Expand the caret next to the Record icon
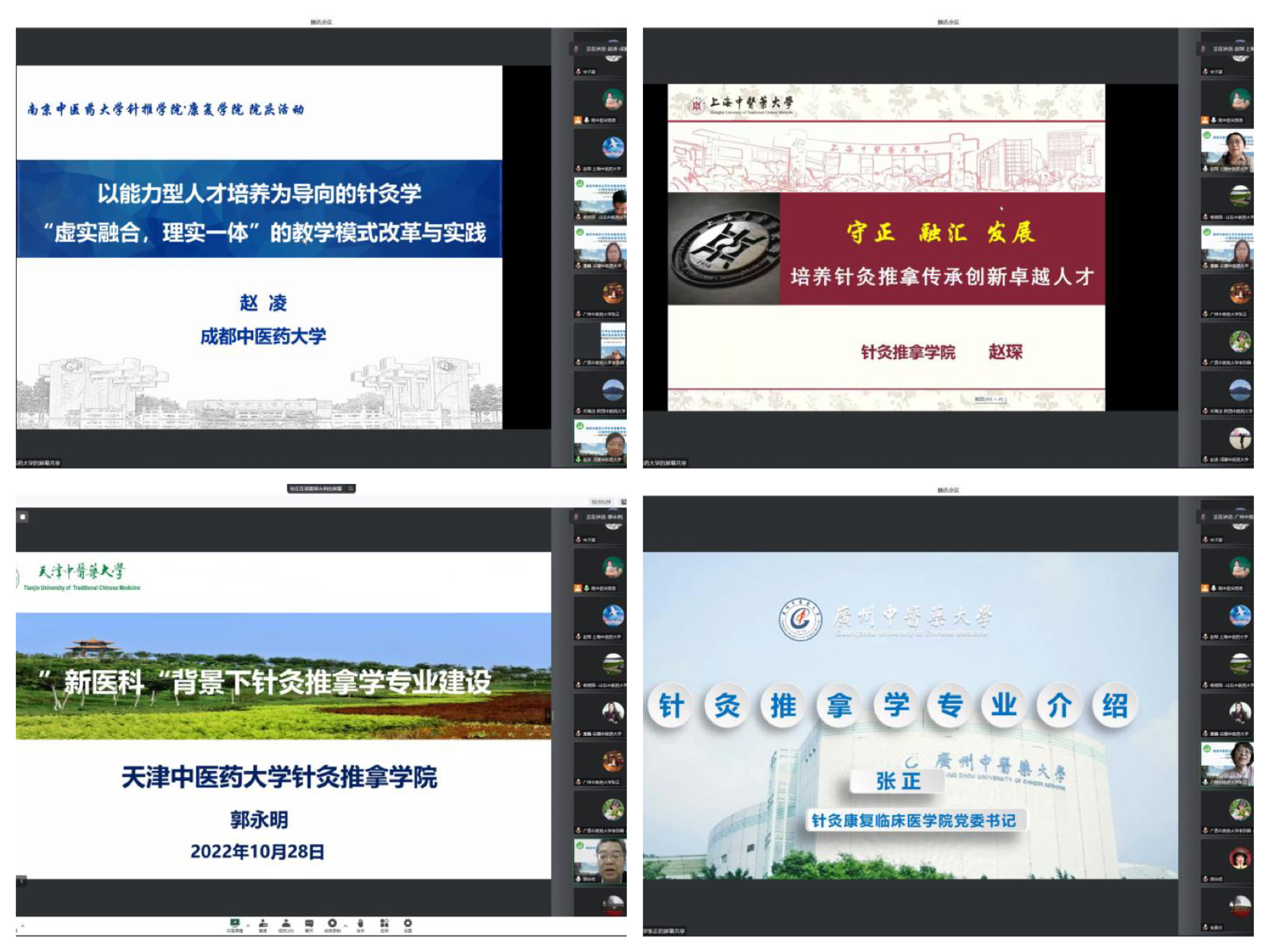This screenshot has width=1270, height=952. 346,925
